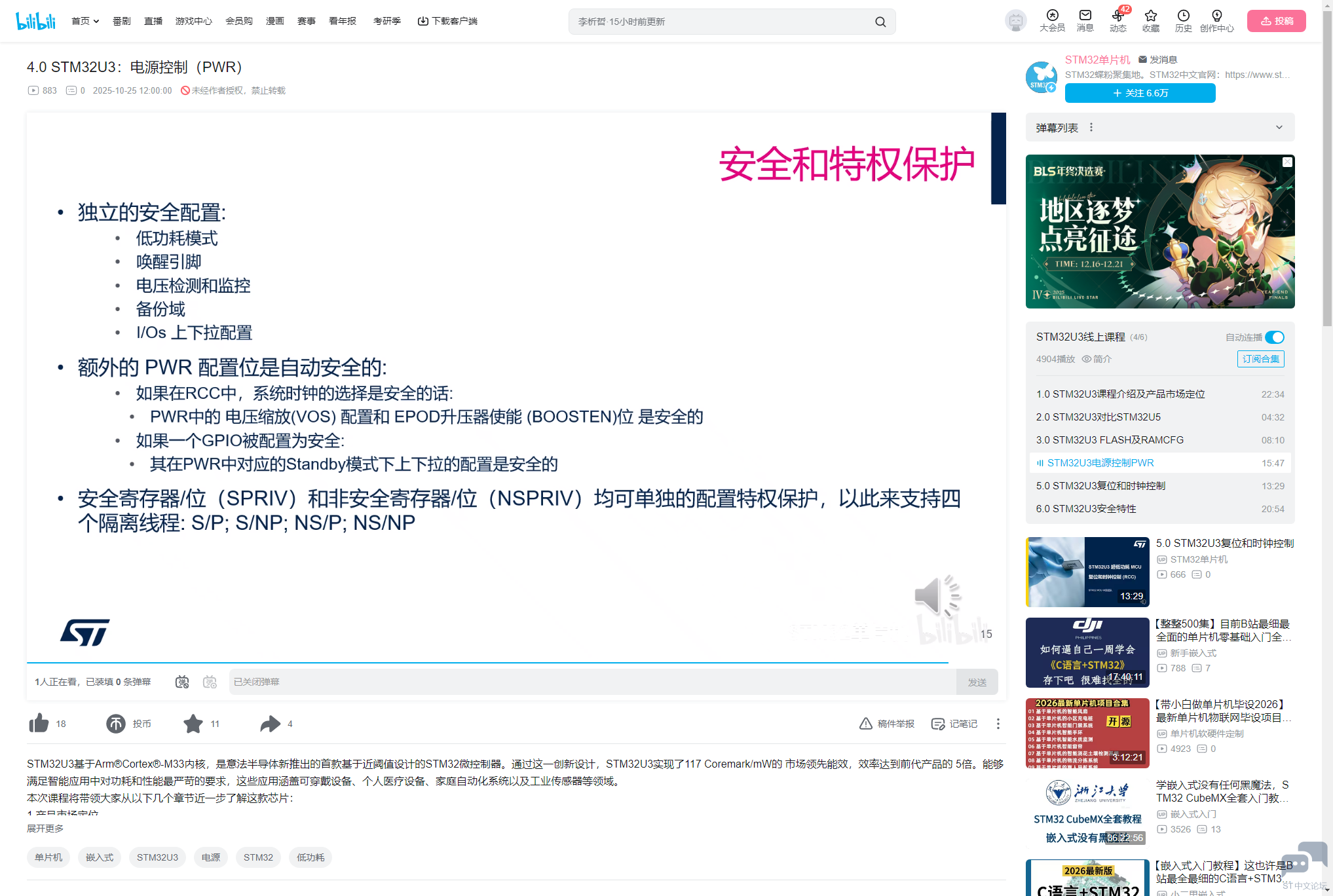Click the 单片机 tag

click(48, 857)
